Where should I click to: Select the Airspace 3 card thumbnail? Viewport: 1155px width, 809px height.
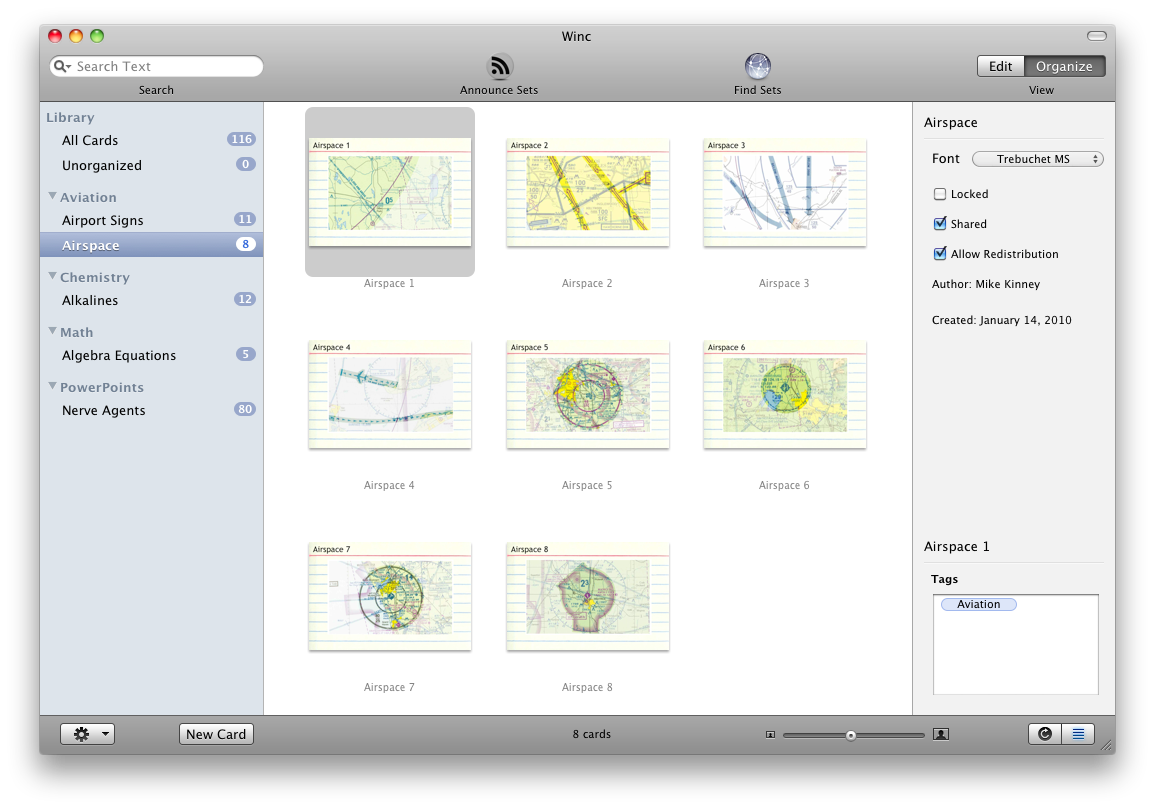(784, 192)
